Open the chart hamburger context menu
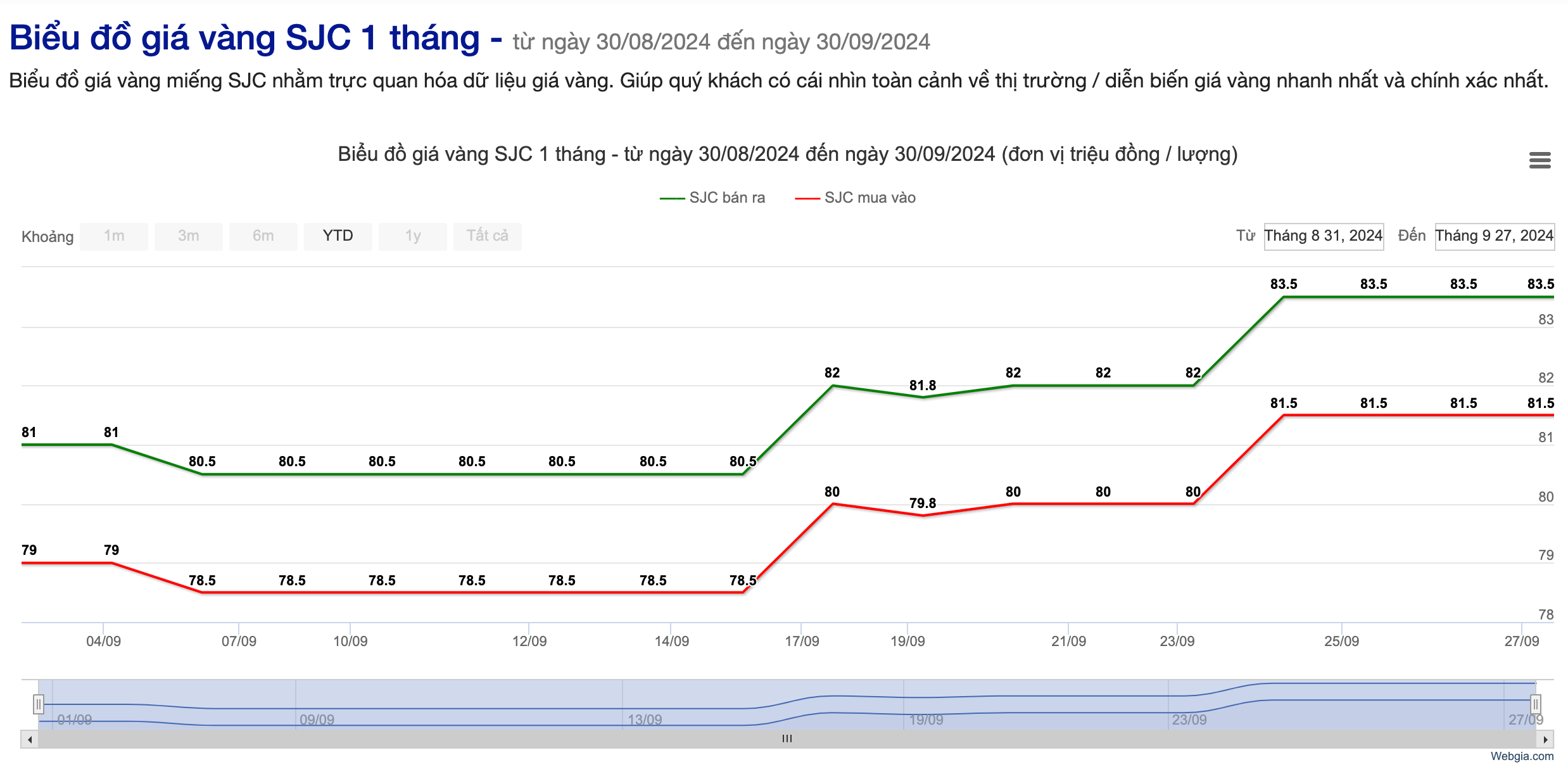This screenshot has width=1568, height=774. [x=1540, y=160]
